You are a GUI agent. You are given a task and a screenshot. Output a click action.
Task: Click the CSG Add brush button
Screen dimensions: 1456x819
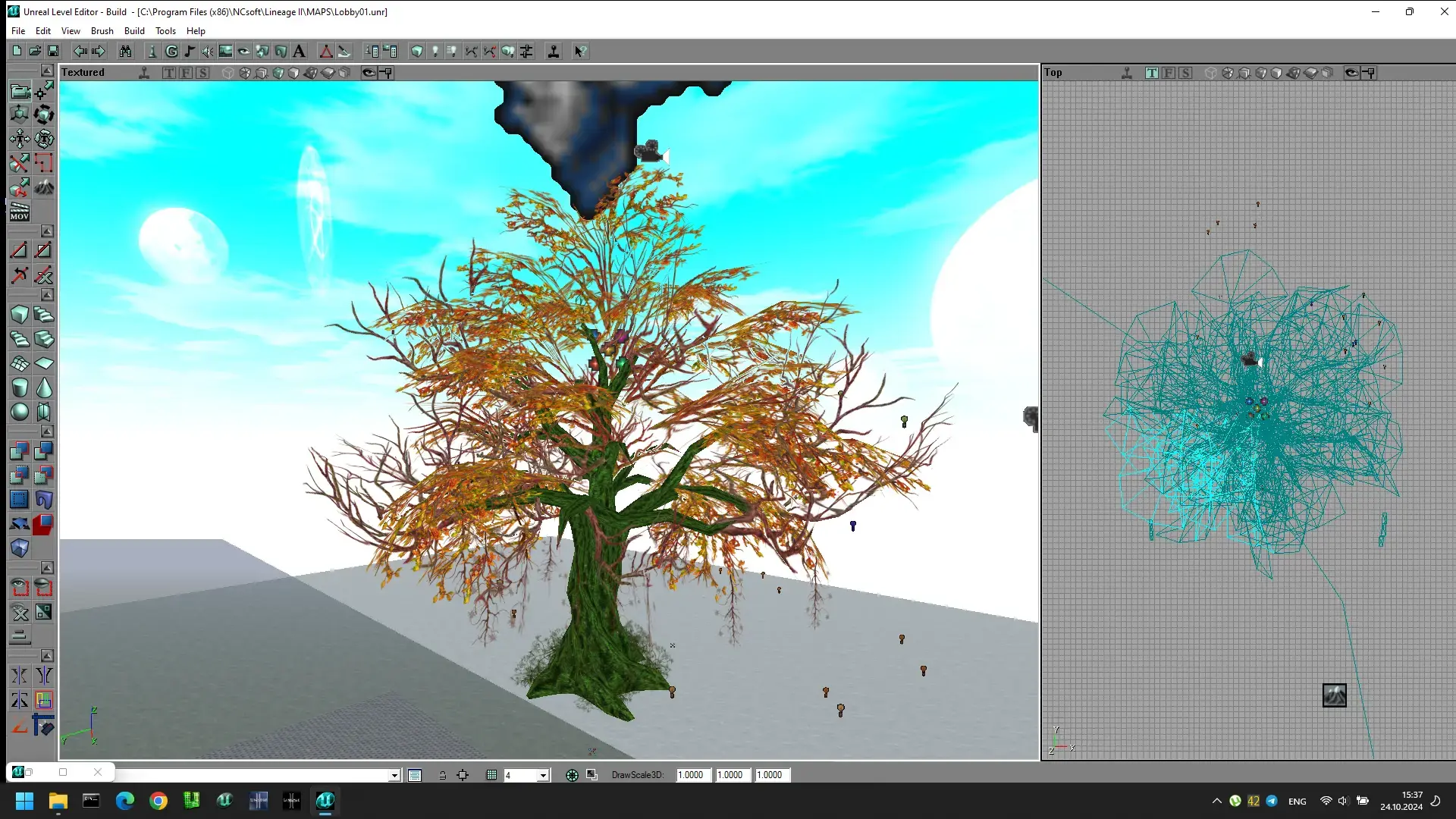click(x=20, y=451)
